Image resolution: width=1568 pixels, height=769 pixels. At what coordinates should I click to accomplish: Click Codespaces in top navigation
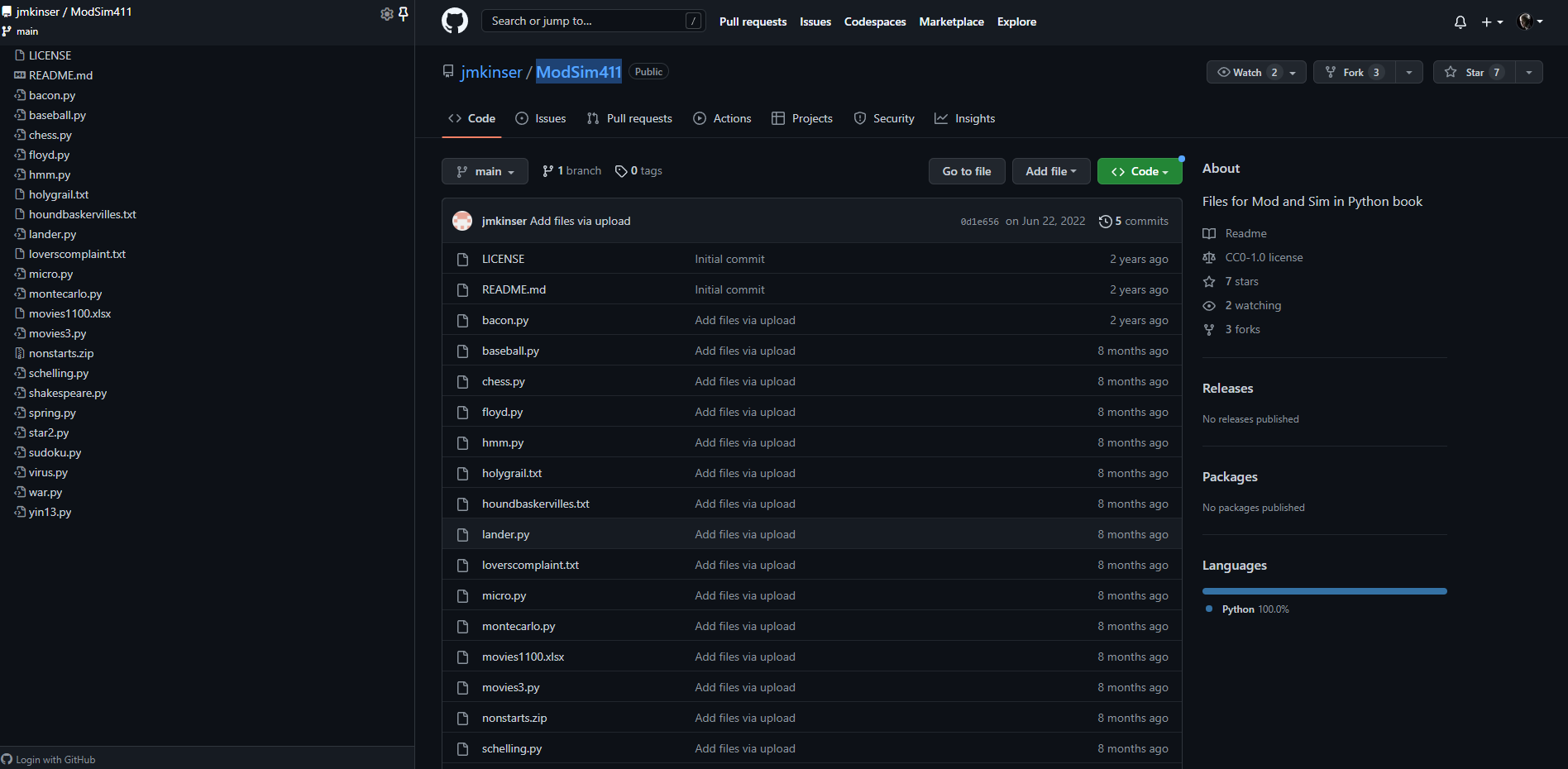click(875, 21)
